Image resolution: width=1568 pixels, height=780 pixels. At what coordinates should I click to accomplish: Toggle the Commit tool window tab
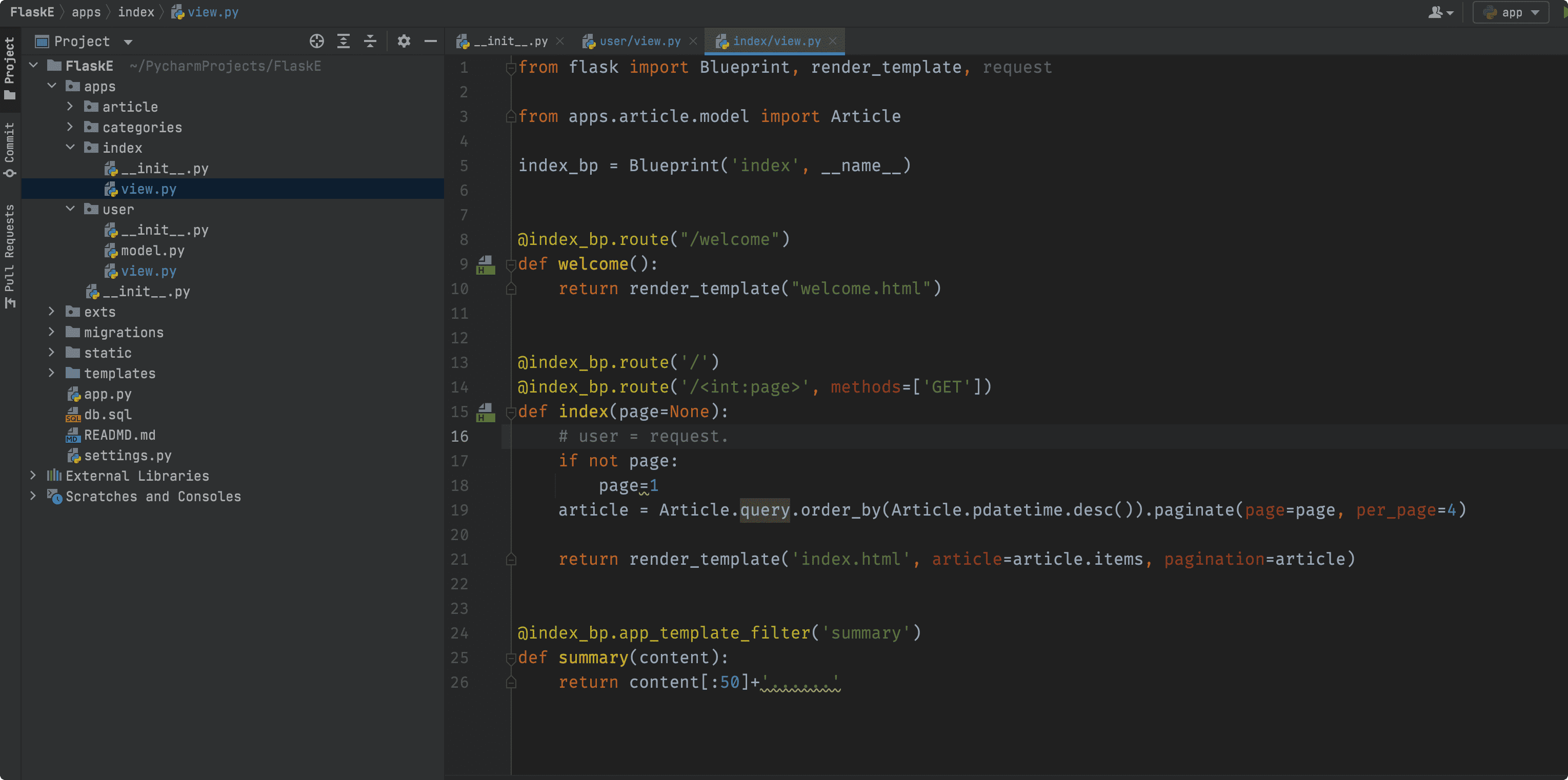(9, 149)
